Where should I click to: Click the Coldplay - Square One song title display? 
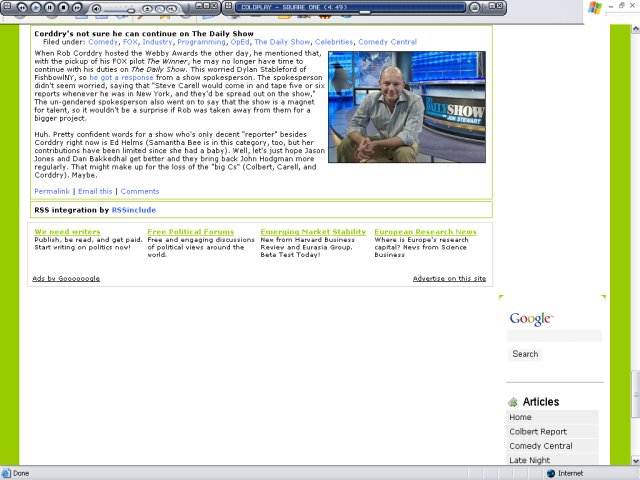[x=294, y=7]
